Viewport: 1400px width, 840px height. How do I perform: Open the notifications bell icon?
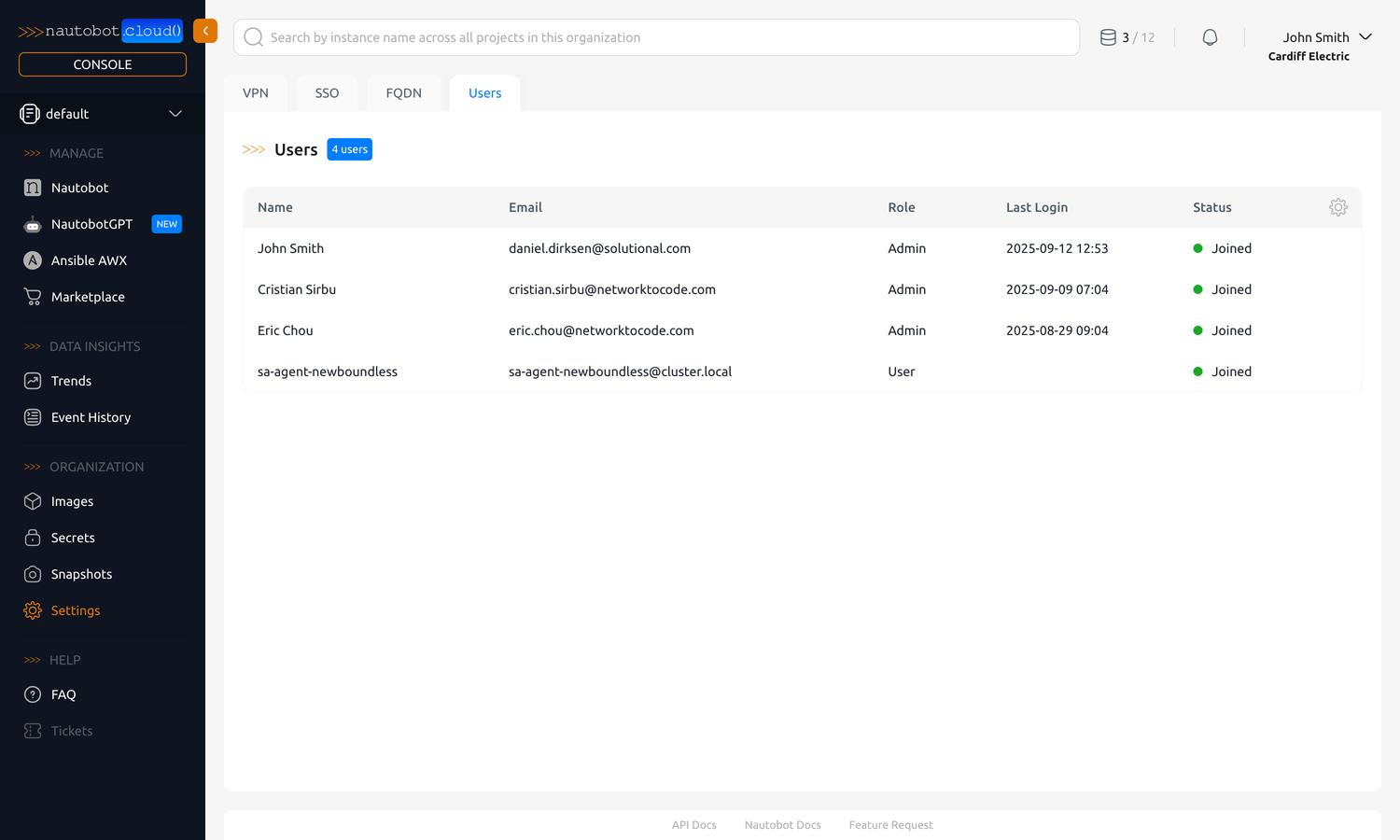tap(1210, 37)
